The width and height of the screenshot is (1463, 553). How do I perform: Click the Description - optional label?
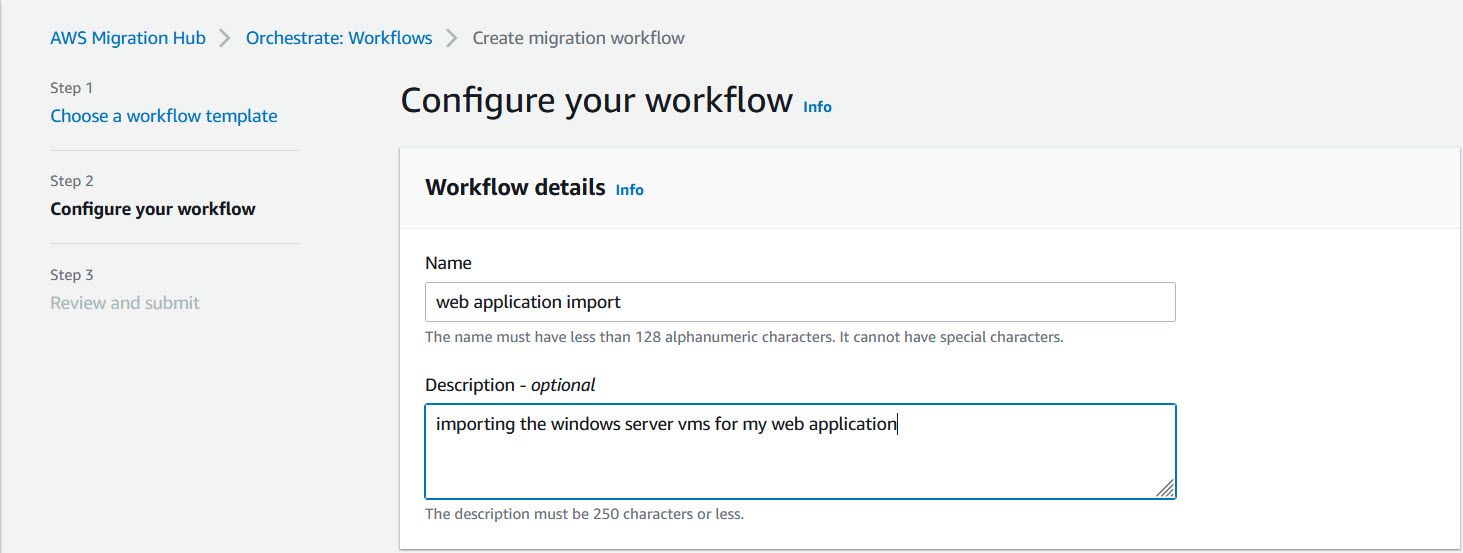pos(510,385)
